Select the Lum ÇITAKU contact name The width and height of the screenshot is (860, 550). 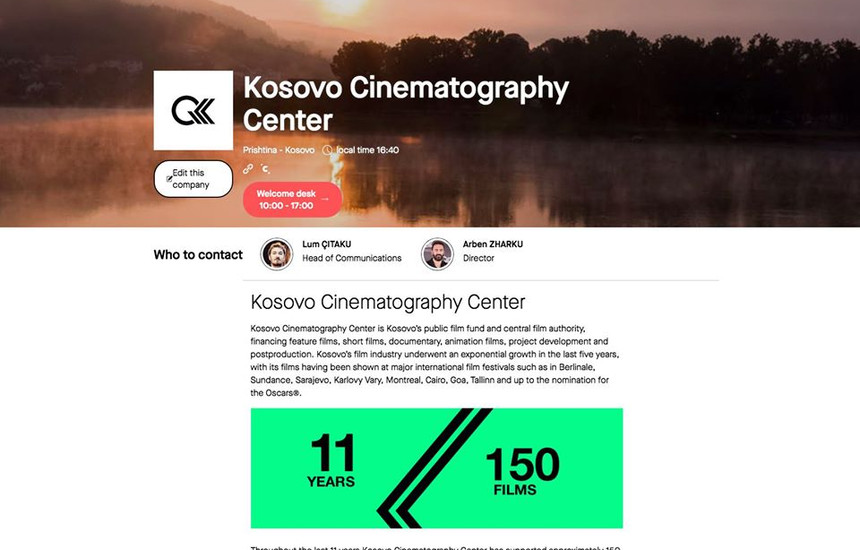click(x=326, y=244)
